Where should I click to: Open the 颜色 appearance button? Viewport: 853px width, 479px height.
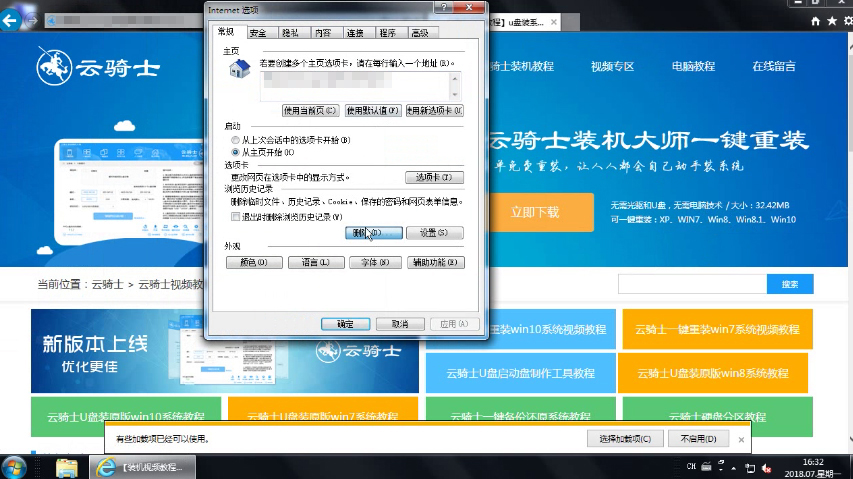click(254, 263)
